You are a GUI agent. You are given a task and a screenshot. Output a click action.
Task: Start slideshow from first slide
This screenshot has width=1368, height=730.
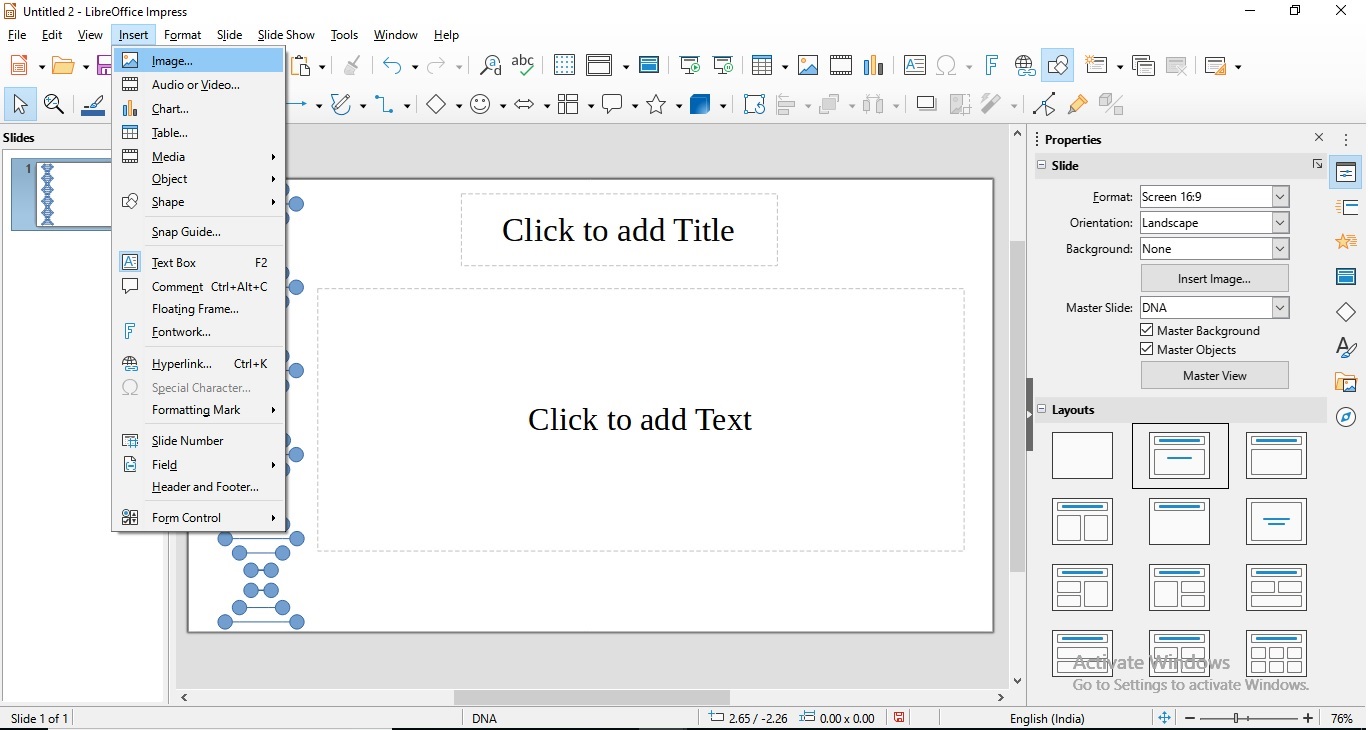689,65
